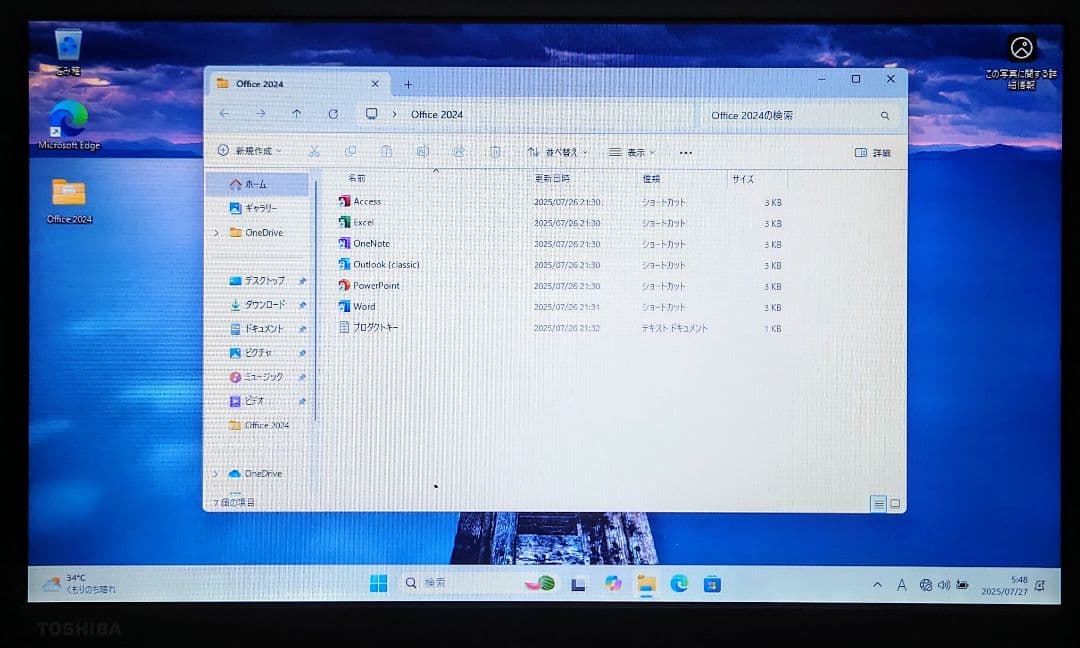Select the Cut (scissors) icon in the toolbar
This screenshot has width=1080, height=648.
(x=313, y=151)
